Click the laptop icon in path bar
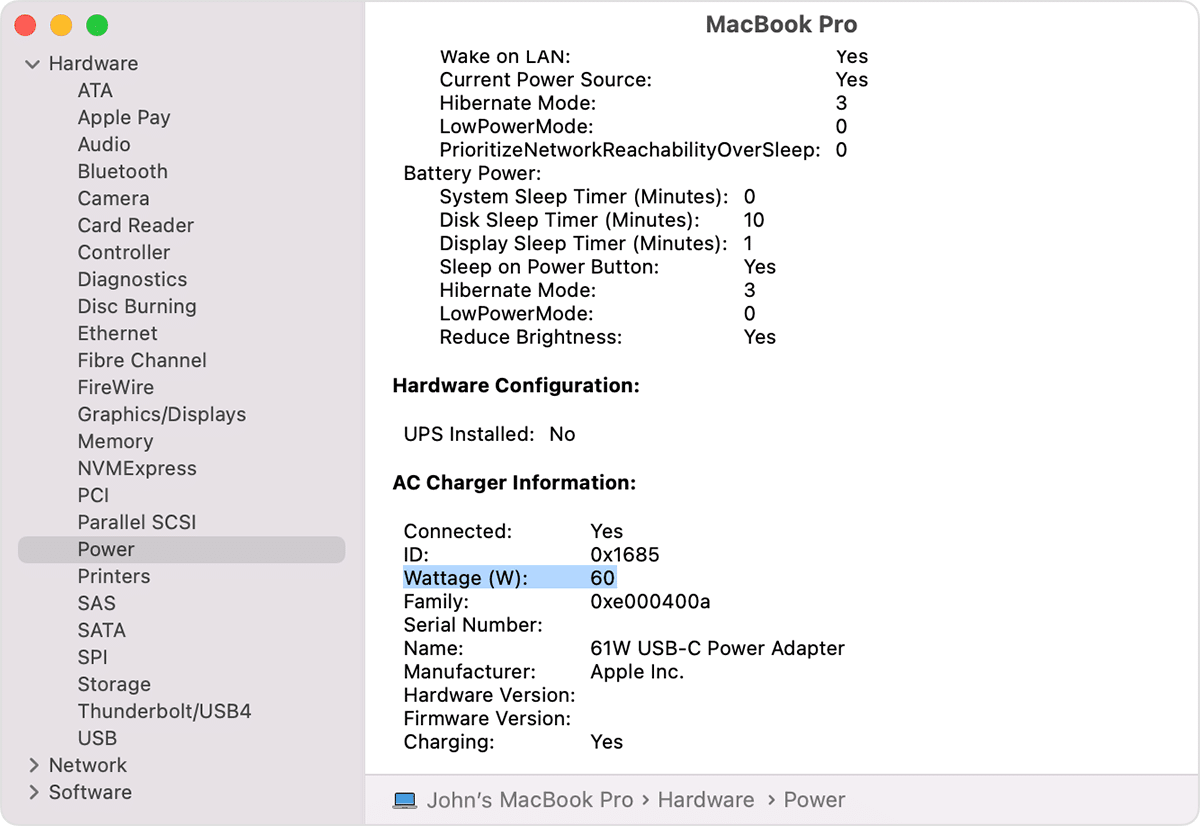Viewport: 1200px width, 826px height. tap(404, 800)
